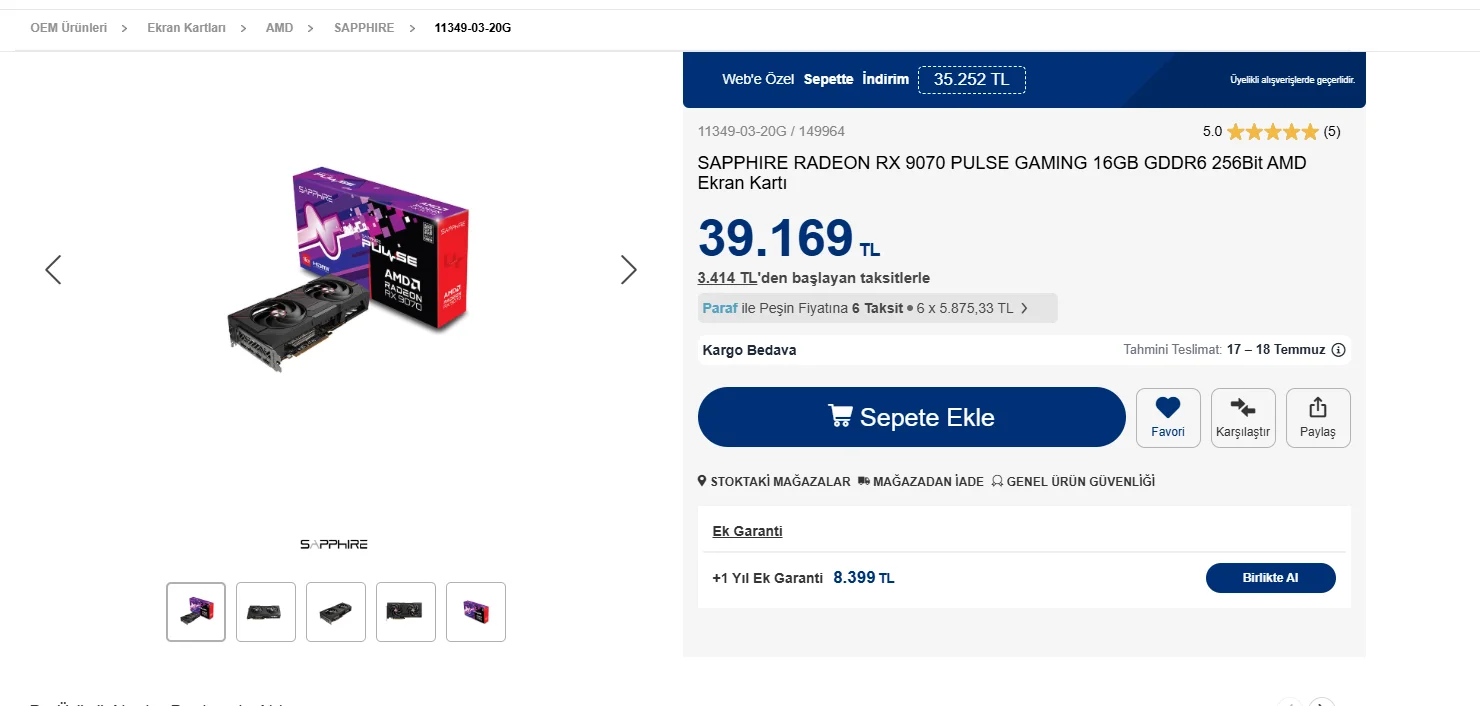1480x706 pixels.
Task: Share product via Paylaş icon
Action: pyautogui.click(x=1318, y=418)
